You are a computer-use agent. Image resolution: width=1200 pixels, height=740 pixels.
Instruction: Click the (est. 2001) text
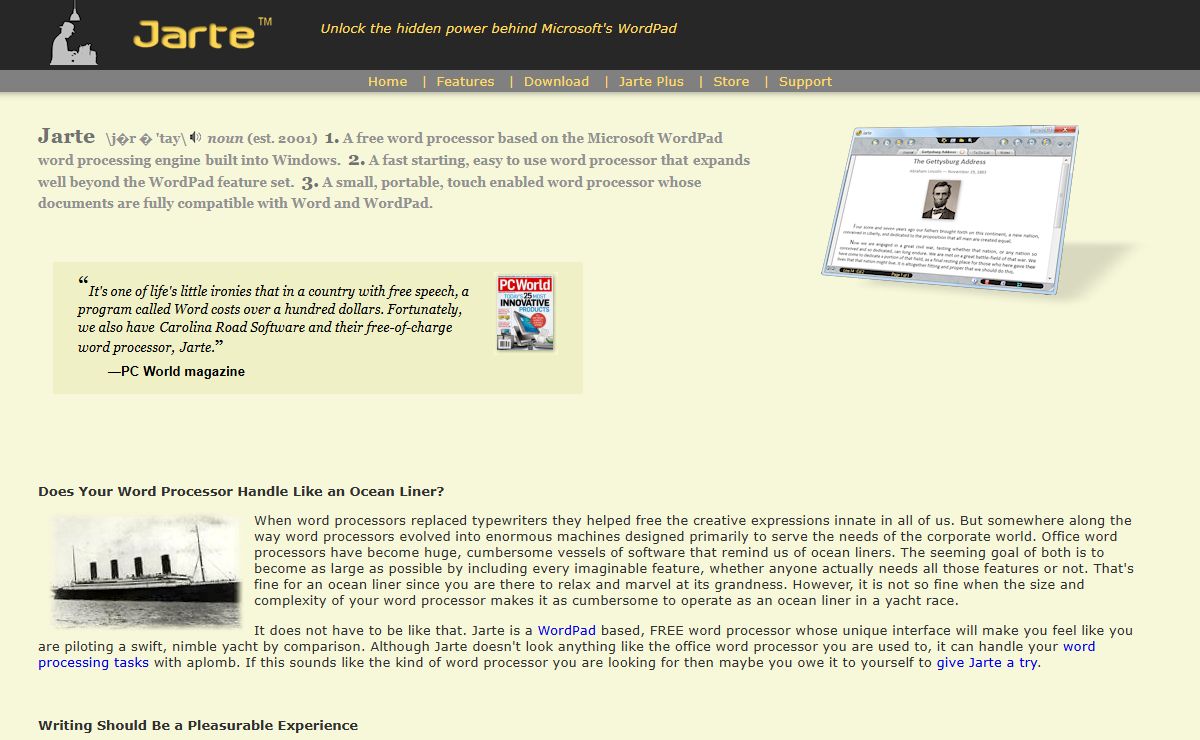pyautogui.click(x=283, y=138)
